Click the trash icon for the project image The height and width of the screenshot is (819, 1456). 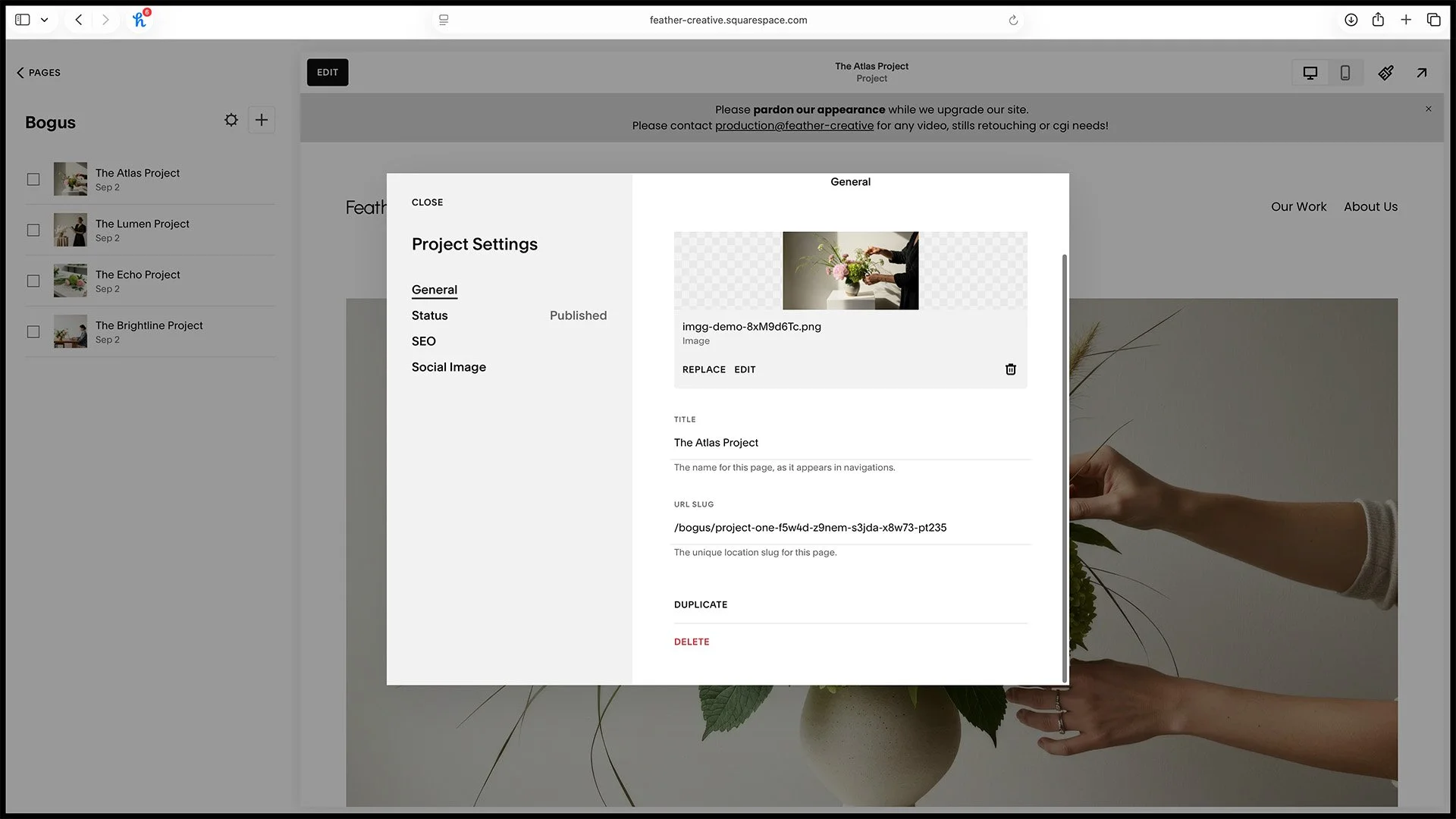click(1010, 369)
